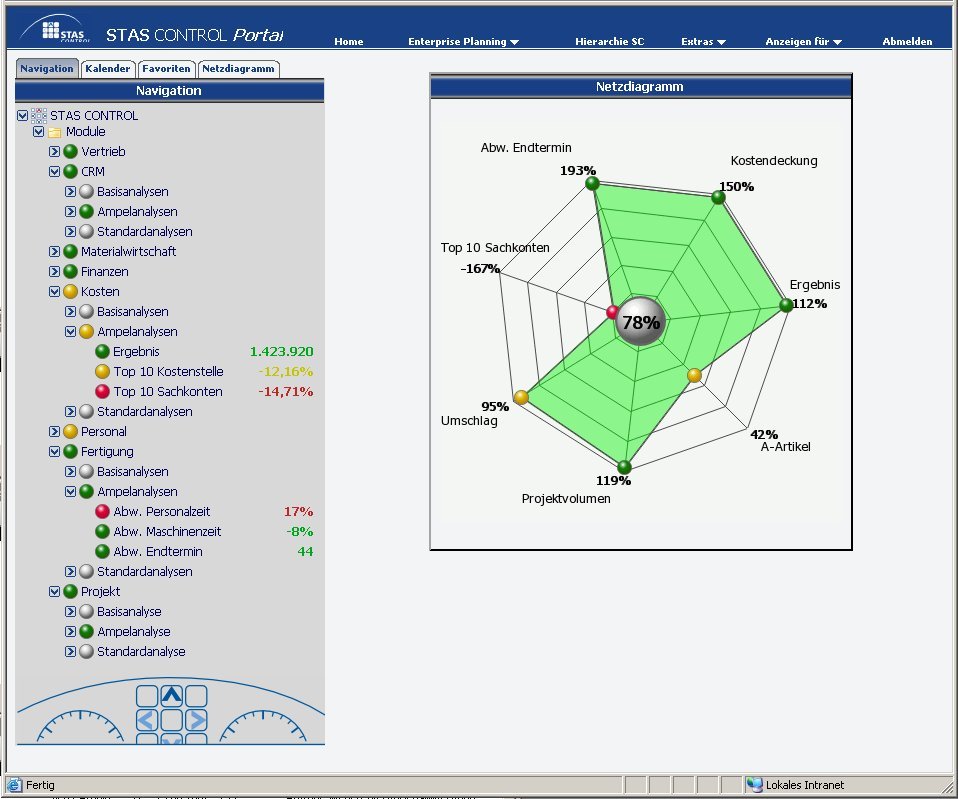Open the Favoriten tab
The image size is (958, 799).
pos(166,68)
